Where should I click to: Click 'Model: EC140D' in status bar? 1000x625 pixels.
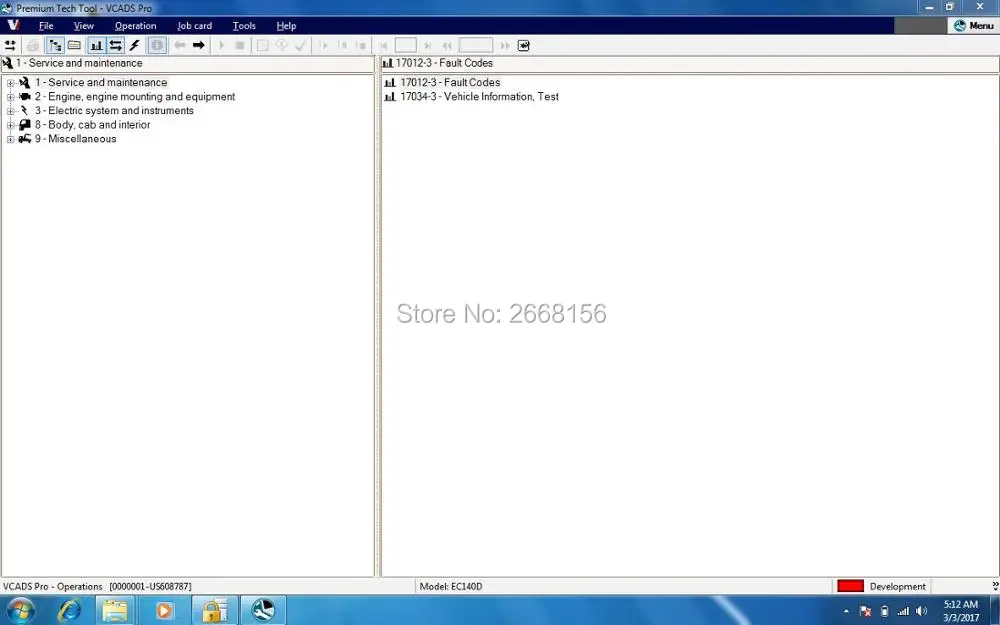pyautogui.click(x=450, y=587)
